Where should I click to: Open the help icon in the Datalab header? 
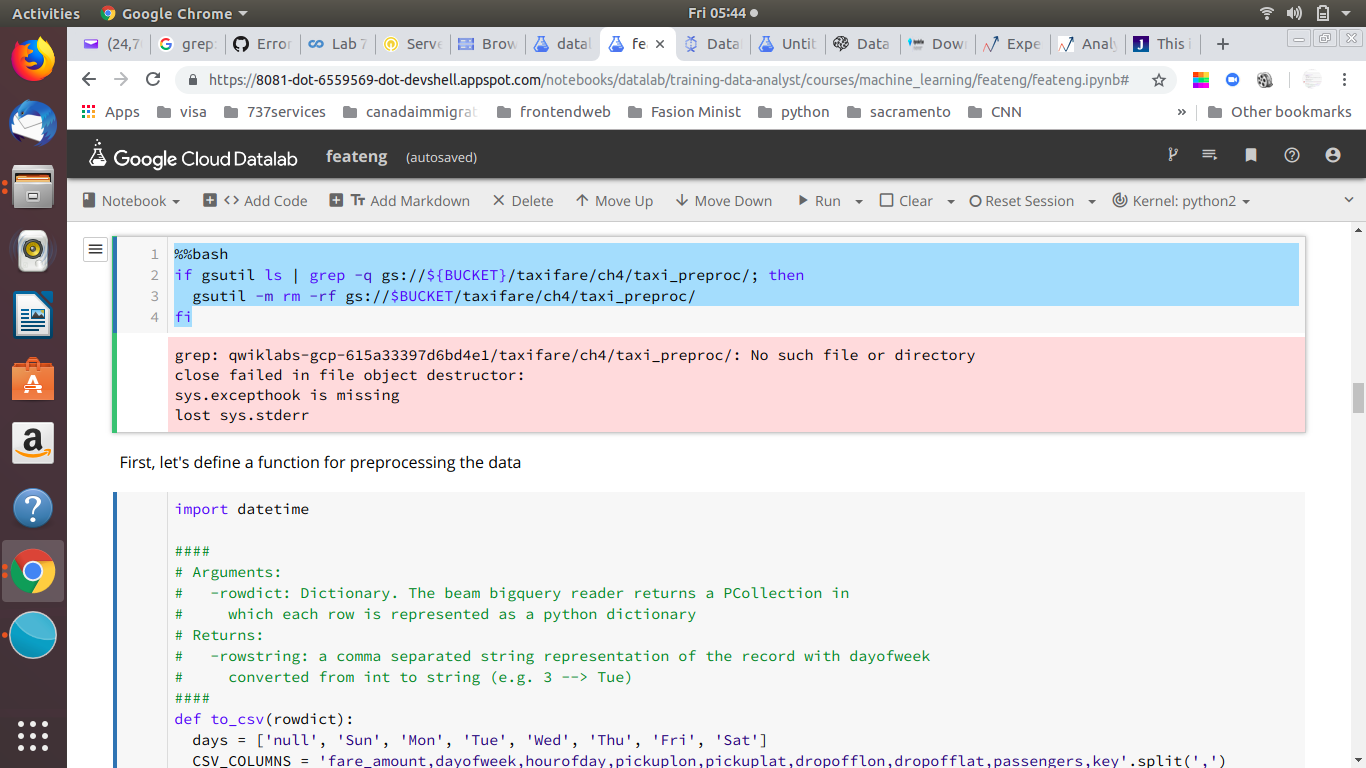[x=1291, y=155]
